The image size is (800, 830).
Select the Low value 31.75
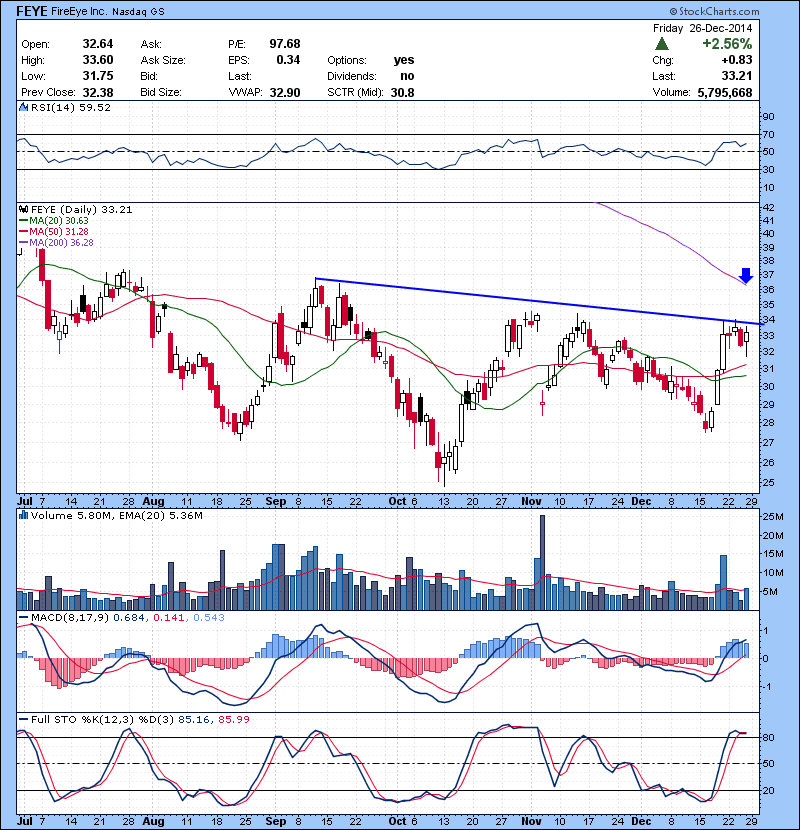tap(97, 76)
